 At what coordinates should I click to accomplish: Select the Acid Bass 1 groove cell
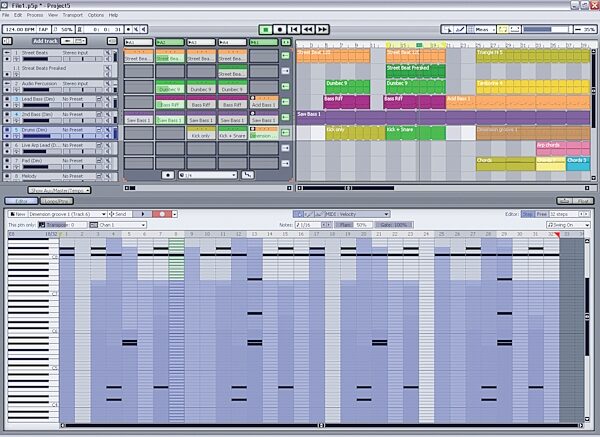click(x=264, y=102)
